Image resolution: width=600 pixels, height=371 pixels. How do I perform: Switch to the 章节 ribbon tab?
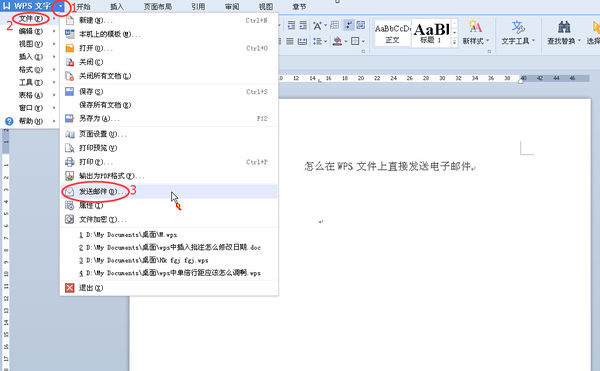point(299,7)
